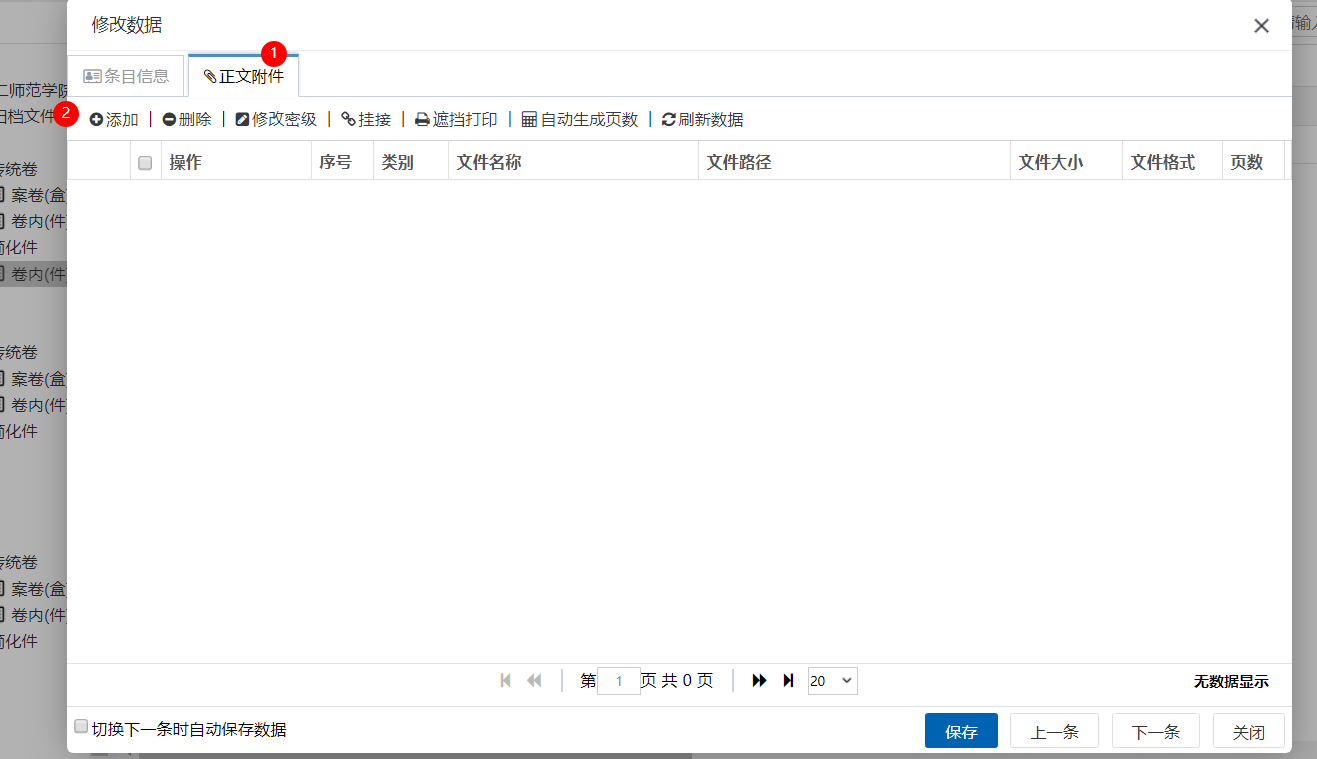Select 遮挡打印 (masked print) tool

pyautogui.click(x=422, y=120)
